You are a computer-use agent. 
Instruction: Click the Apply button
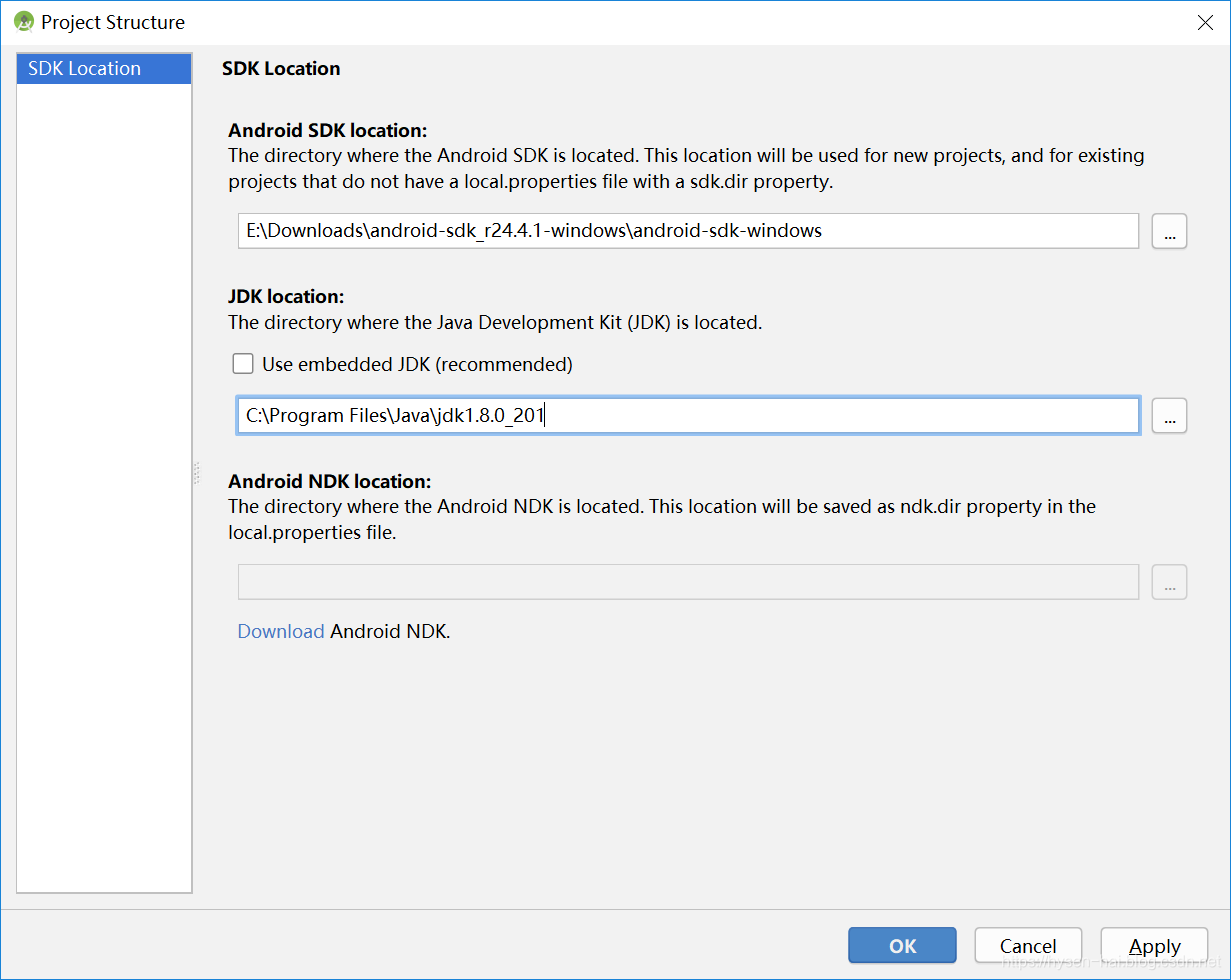1155,946
